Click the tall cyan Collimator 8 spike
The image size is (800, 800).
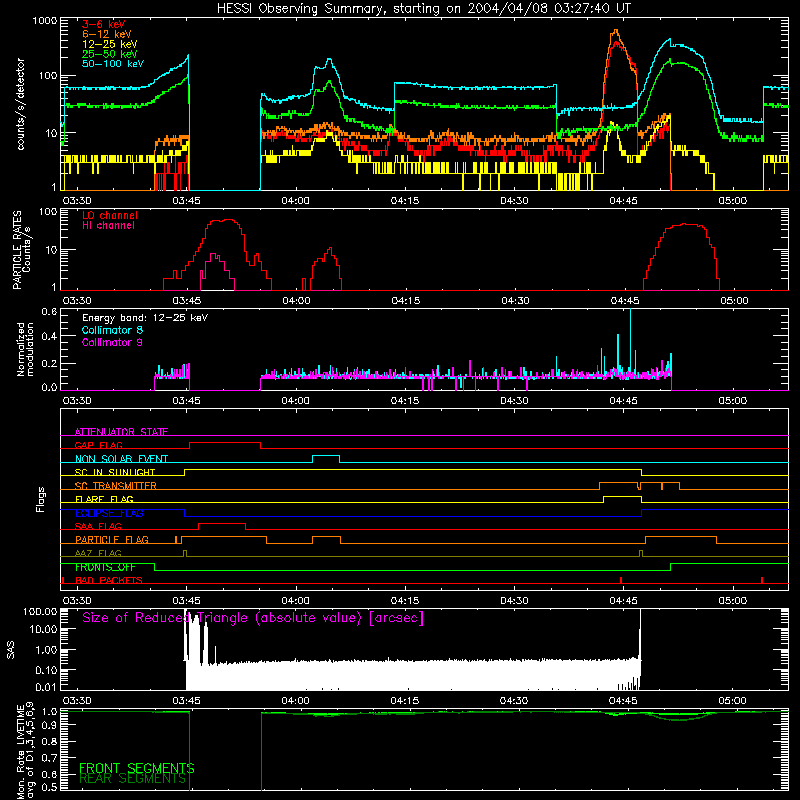(x=631, y=342)
